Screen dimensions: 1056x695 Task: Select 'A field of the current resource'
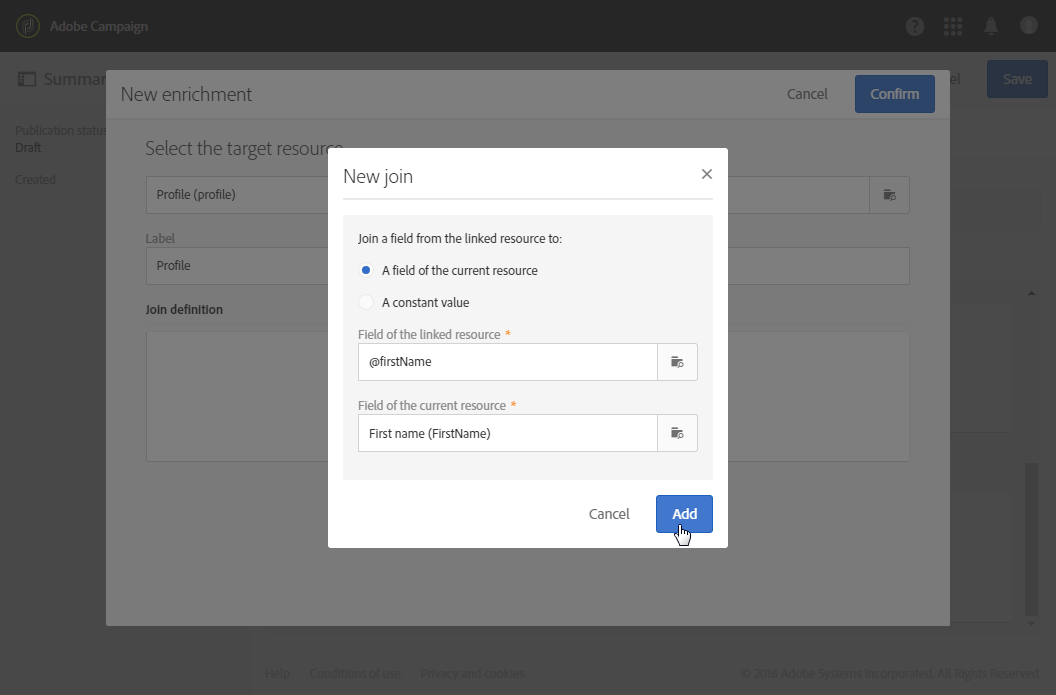(x=366, y=270)
